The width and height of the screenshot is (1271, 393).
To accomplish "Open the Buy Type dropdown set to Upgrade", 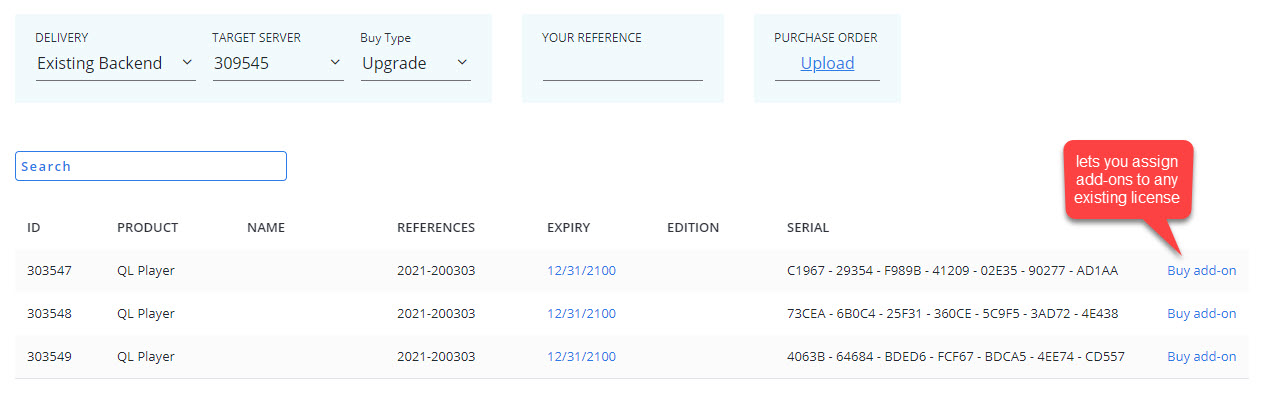I will [415, 64].
